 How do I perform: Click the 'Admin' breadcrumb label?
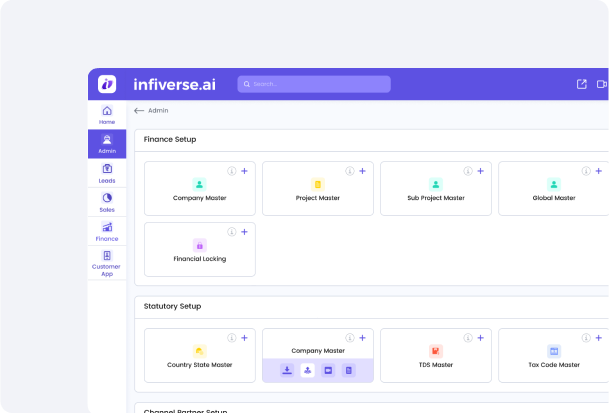pyautogui.click(x=158, y=111)
